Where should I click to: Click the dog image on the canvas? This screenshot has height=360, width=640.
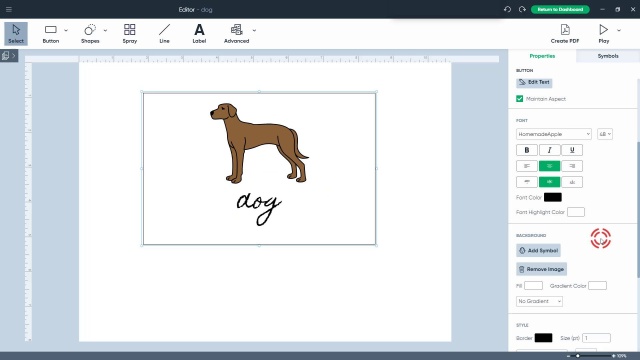point(259,142)
